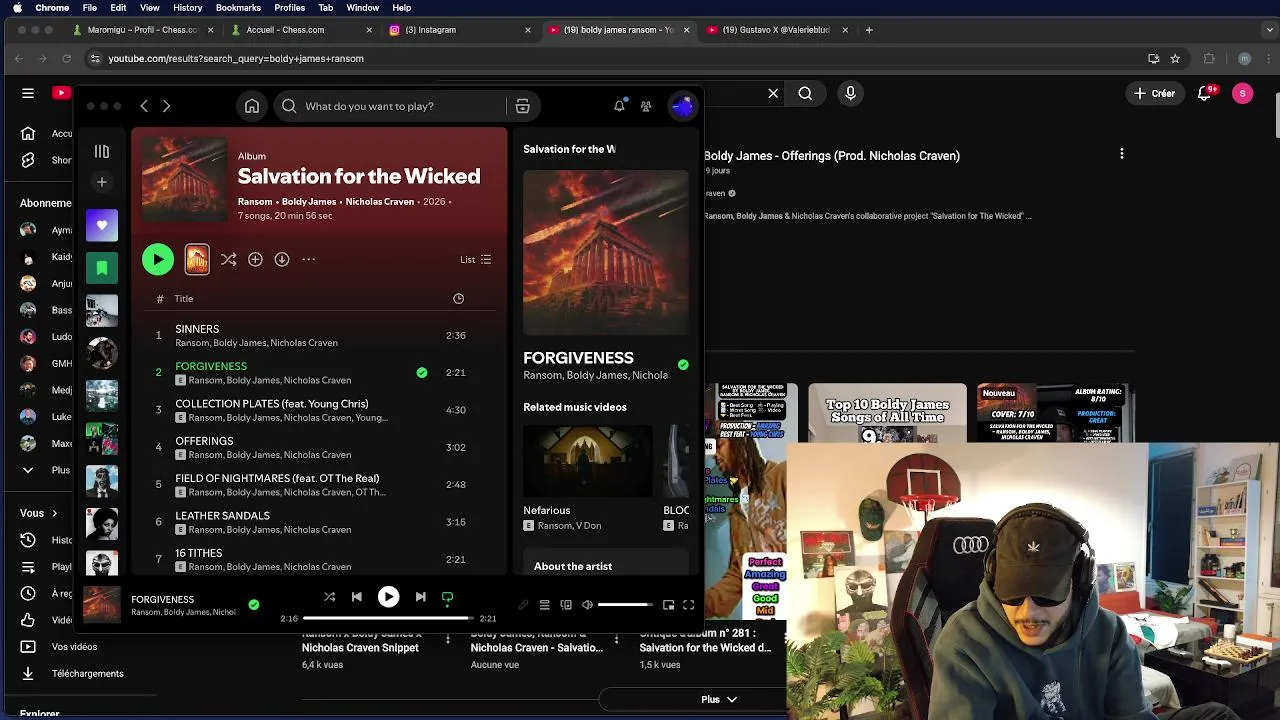Go back in Spotify history
Image resolution: width=1280 pixels, height=720 pixels.
(x=144, y=106)
